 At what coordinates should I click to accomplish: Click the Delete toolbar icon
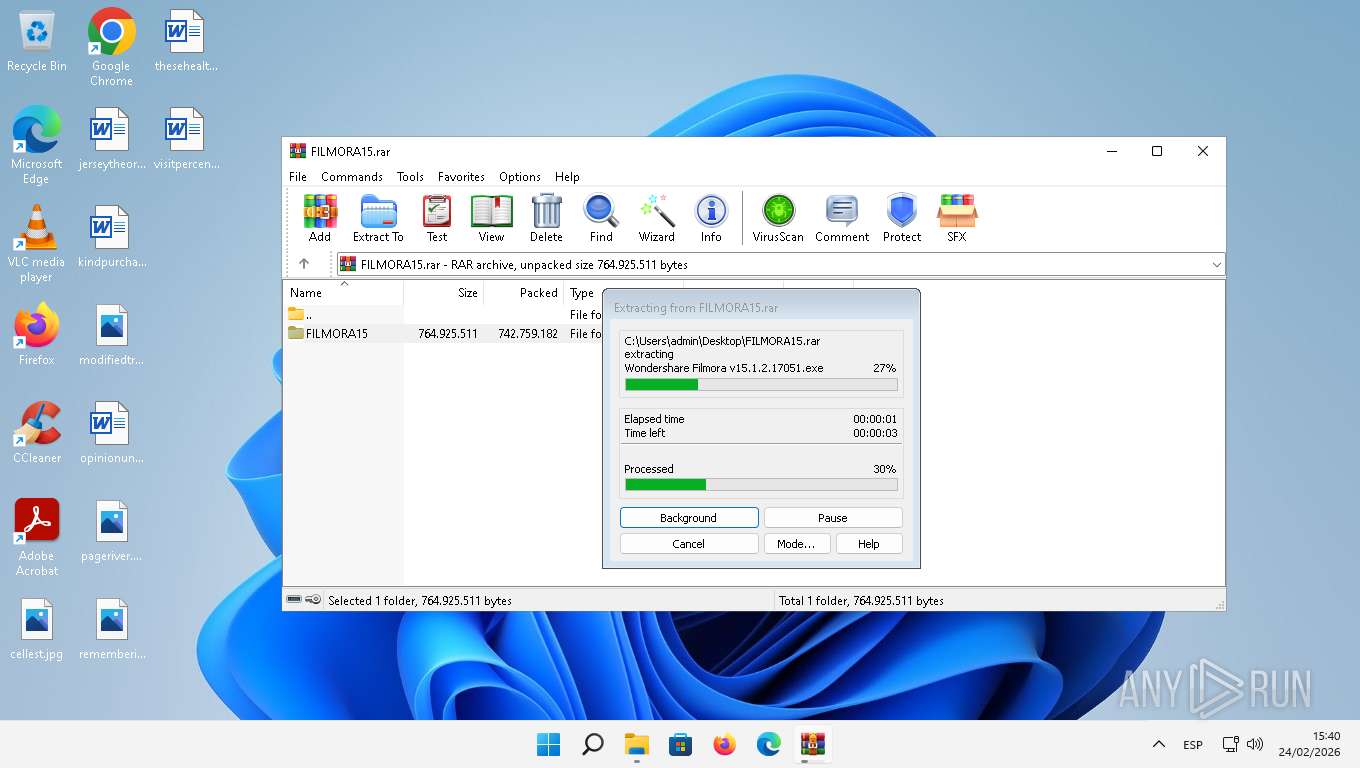coord(546,218)
